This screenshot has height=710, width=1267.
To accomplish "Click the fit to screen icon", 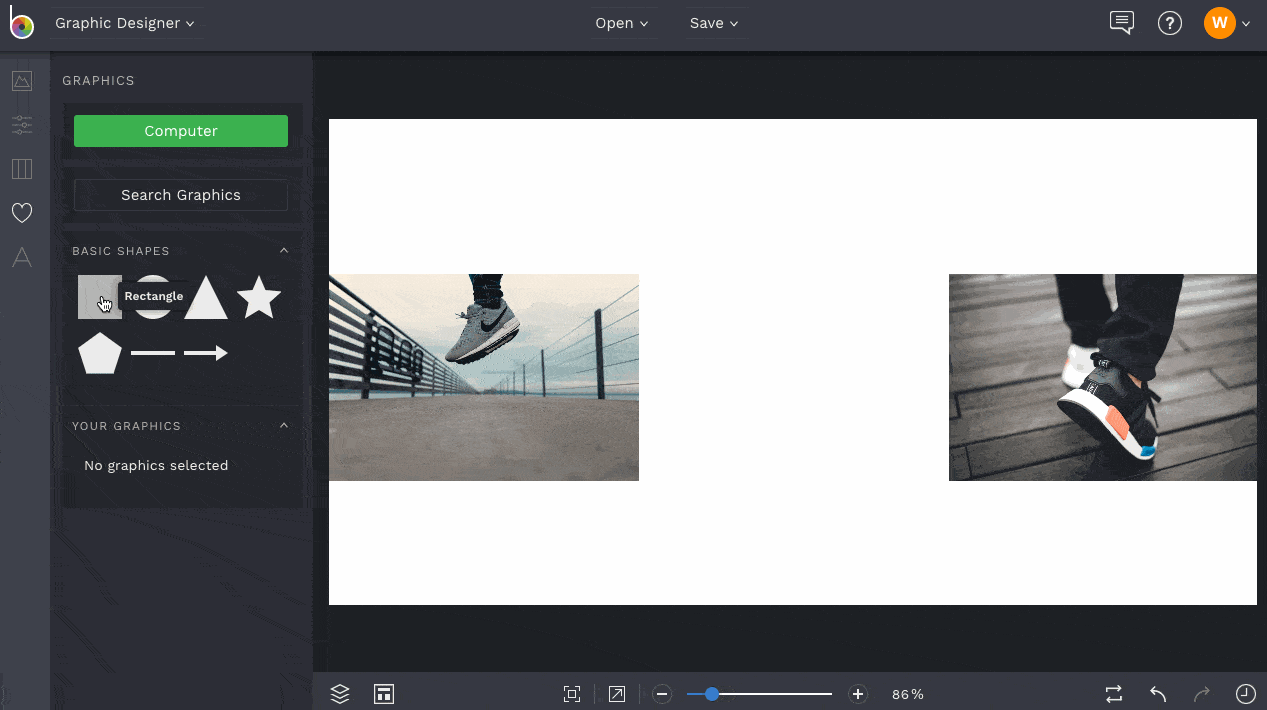I will [572, 694].
